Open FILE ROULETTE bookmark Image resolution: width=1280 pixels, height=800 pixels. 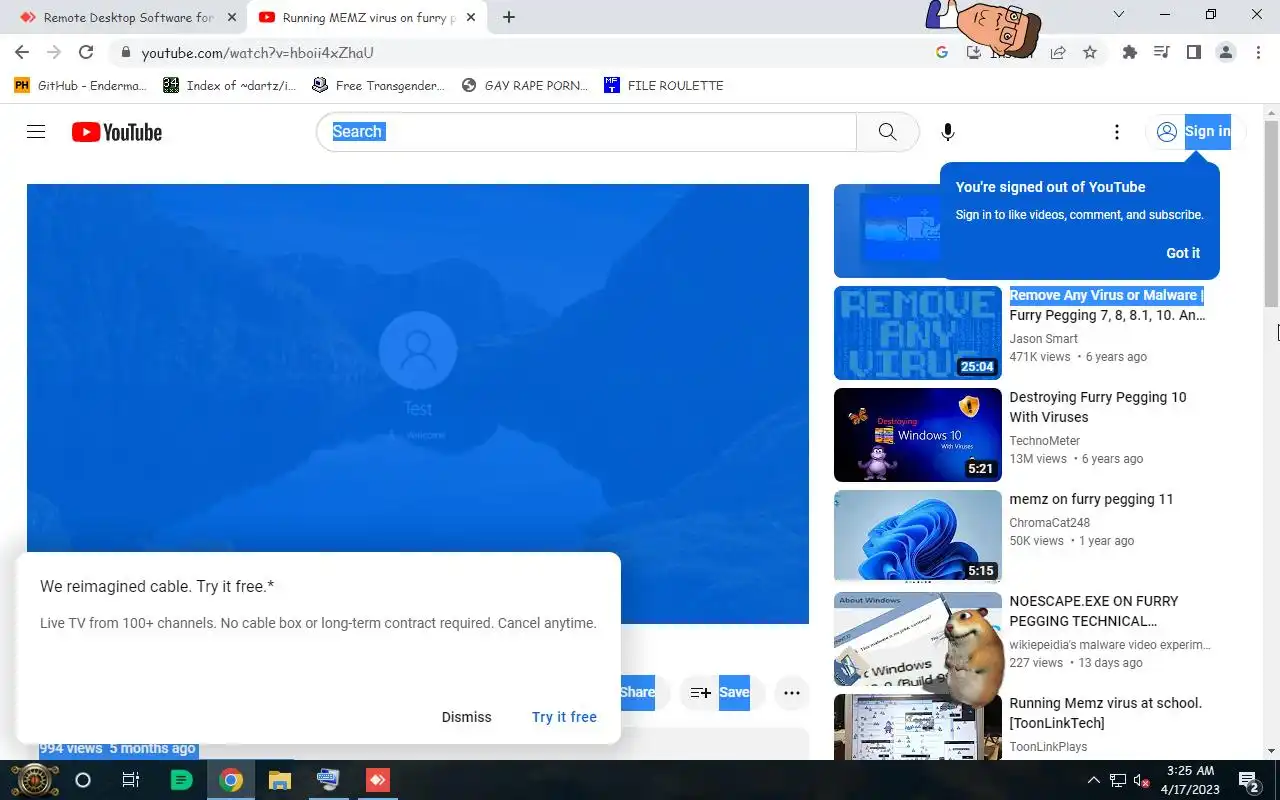pyautogui.click(x=664, y=85)
